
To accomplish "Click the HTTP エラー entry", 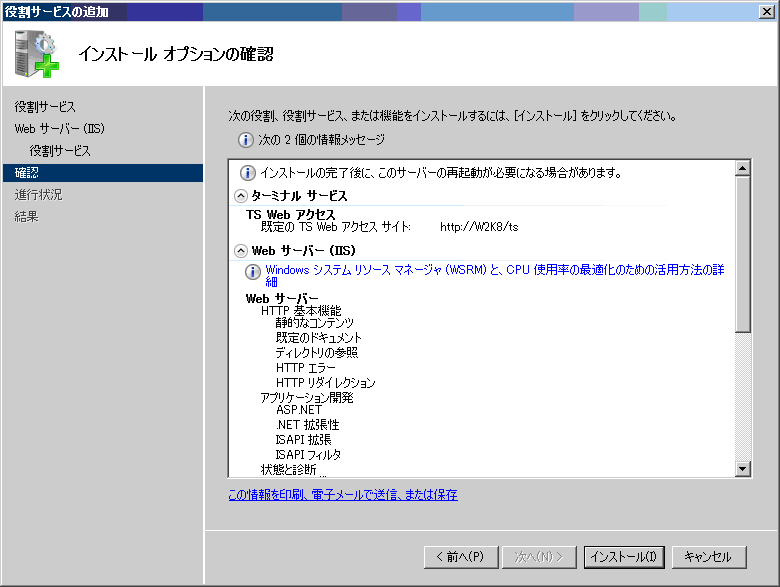I will pos(305,368).
